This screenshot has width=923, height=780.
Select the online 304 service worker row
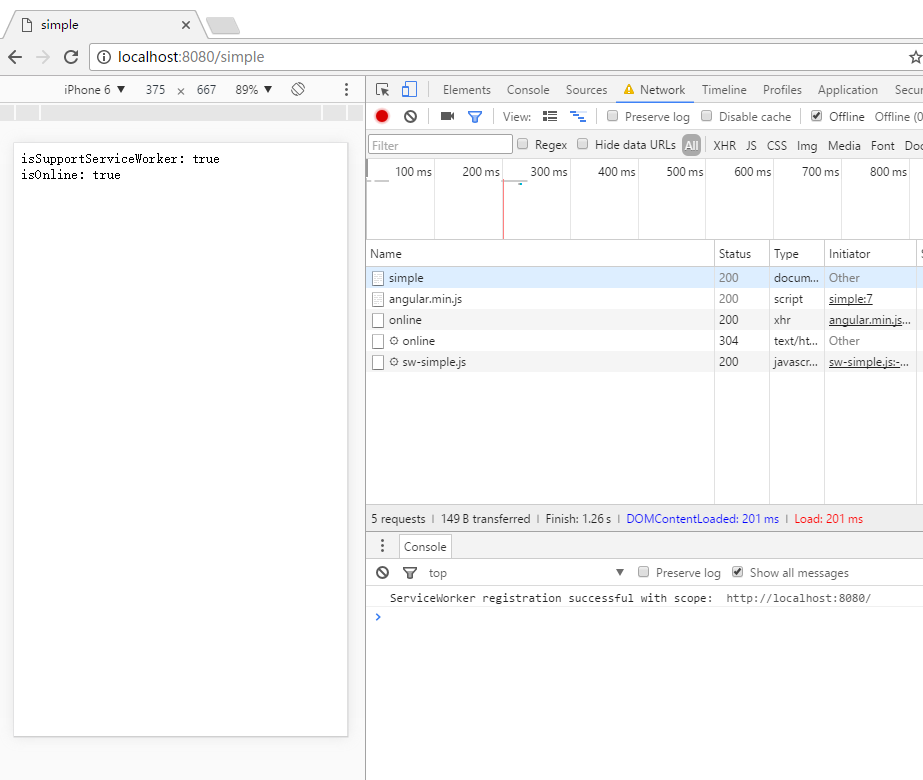(644, 341)
